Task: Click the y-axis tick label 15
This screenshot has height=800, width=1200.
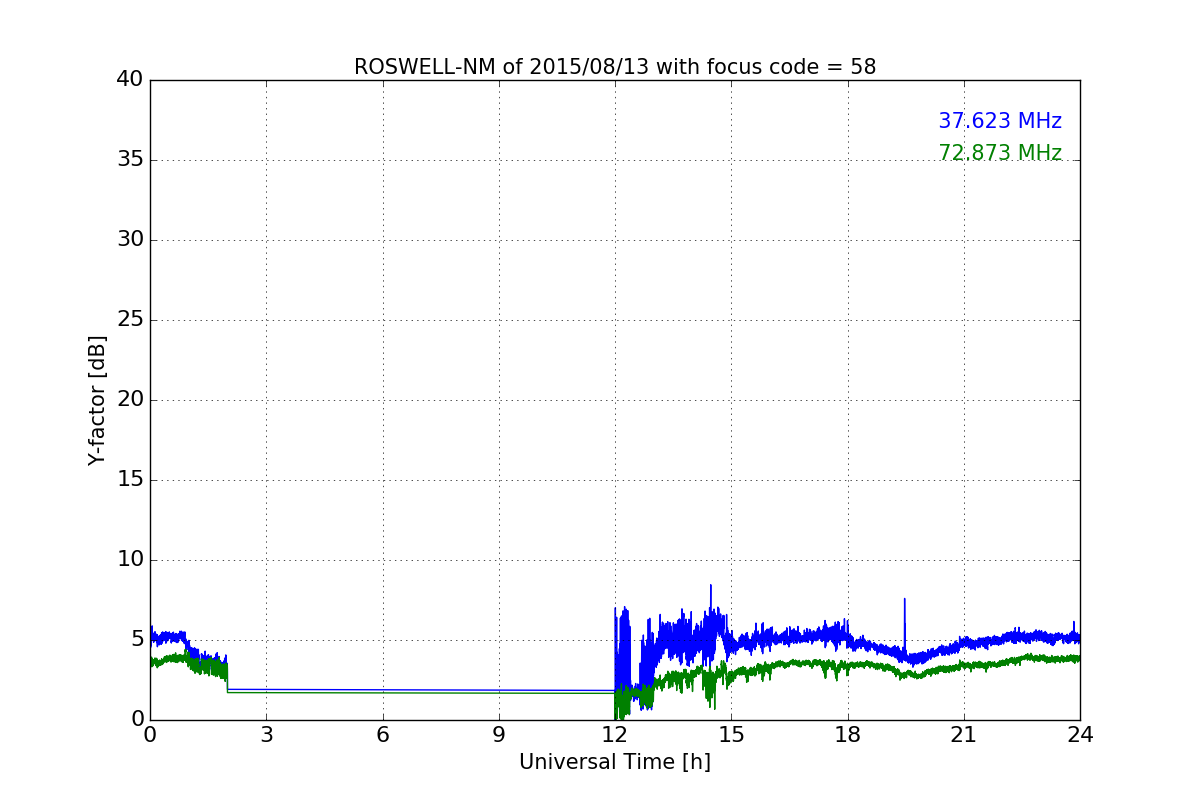Action: [x=130, y=480]
